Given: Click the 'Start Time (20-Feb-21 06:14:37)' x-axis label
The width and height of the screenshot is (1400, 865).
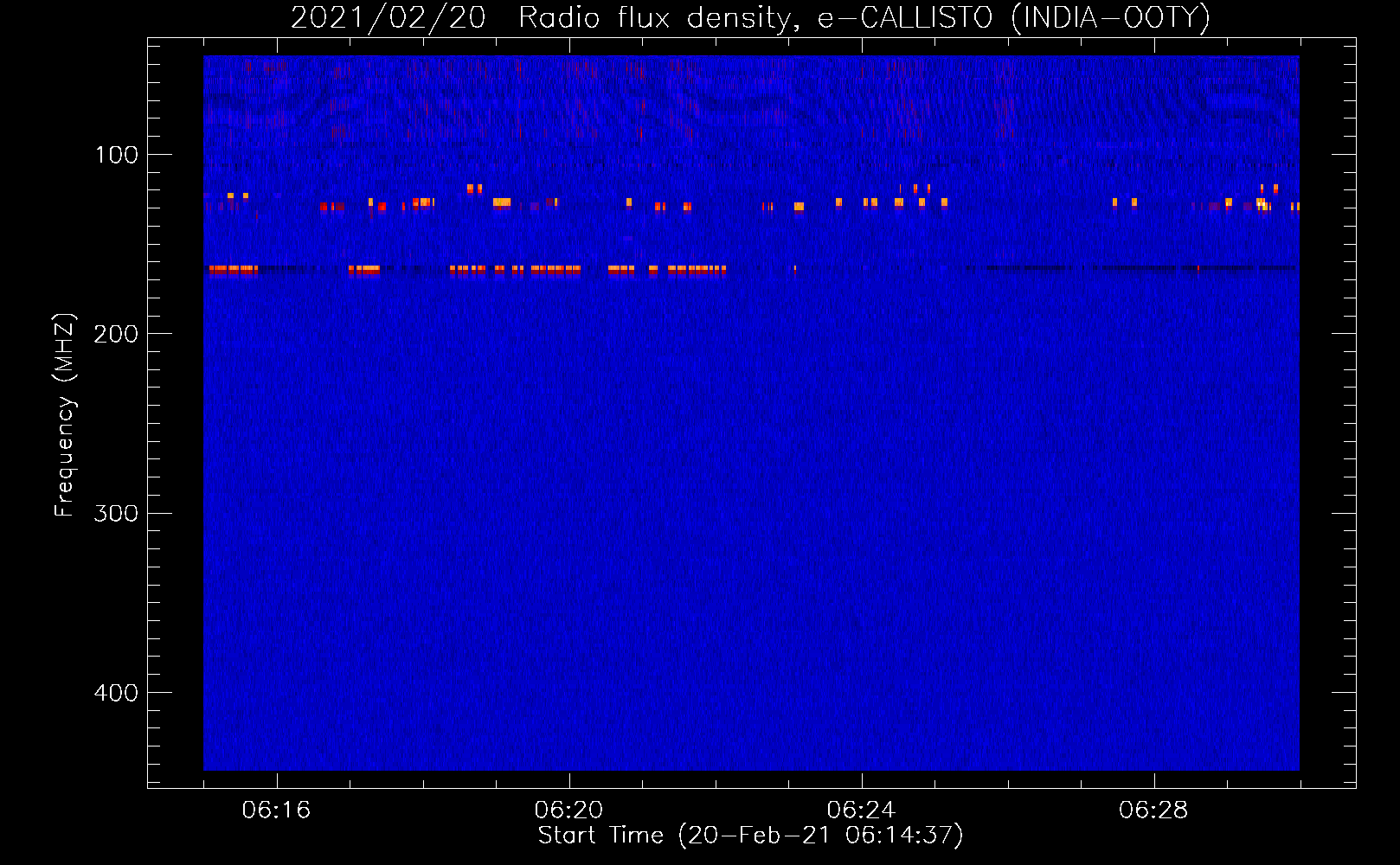Looking at the screenshot, I should point(750,836).
